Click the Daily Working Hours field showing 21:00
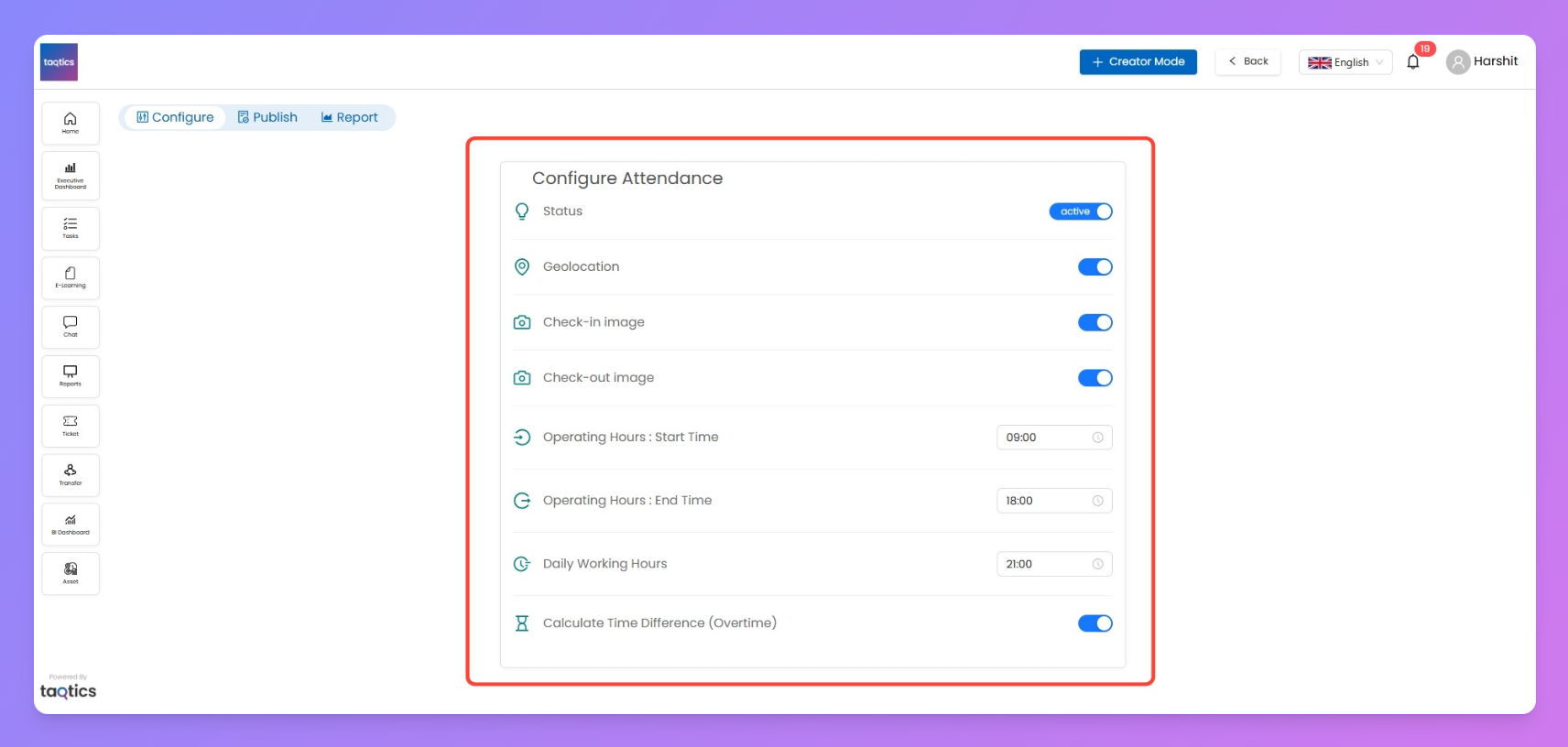The width and height of the screenshot is (1568, 747). pos(1054,564)
